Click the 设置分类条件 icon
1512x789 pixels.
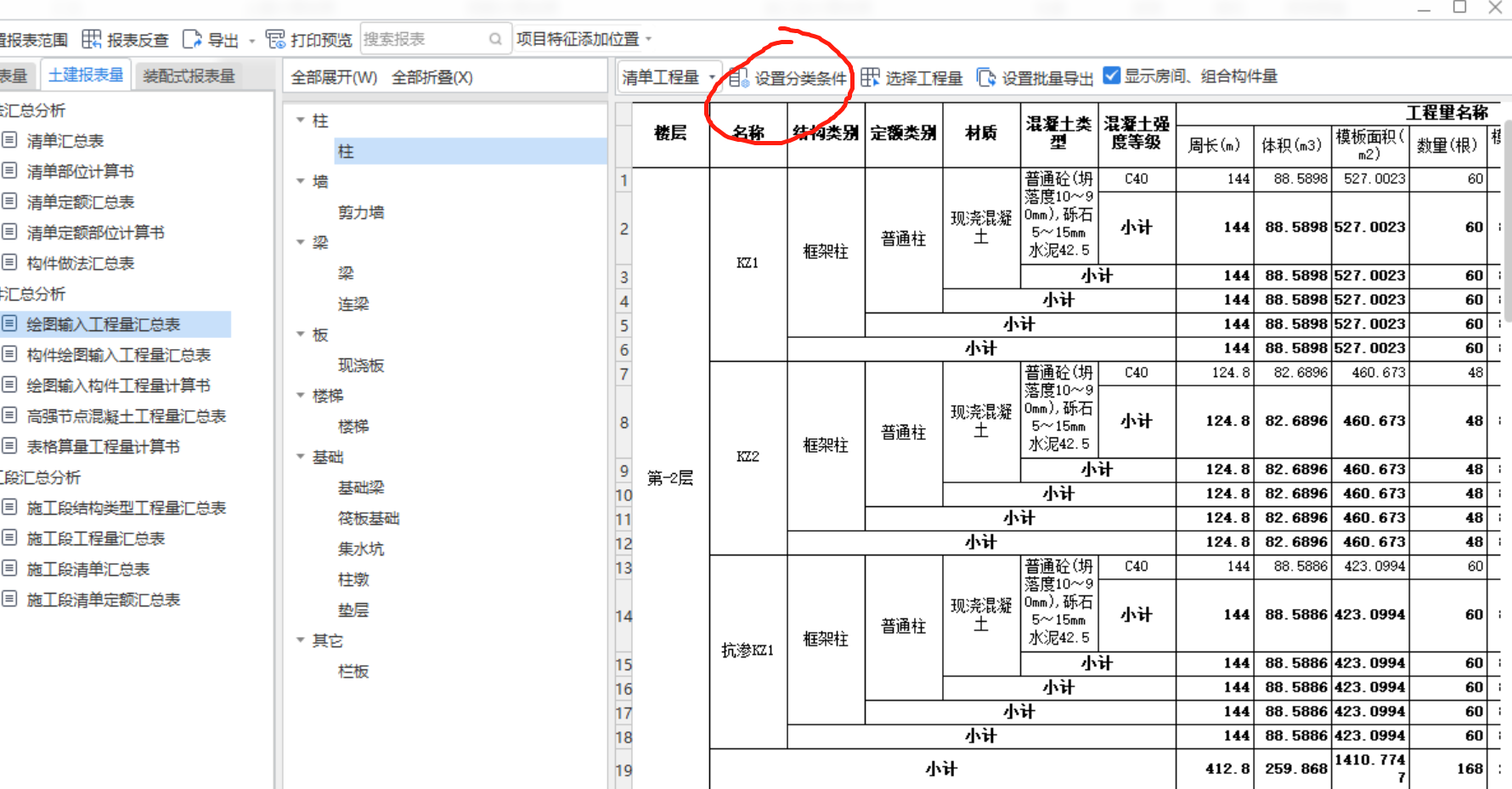click(739, 78)
